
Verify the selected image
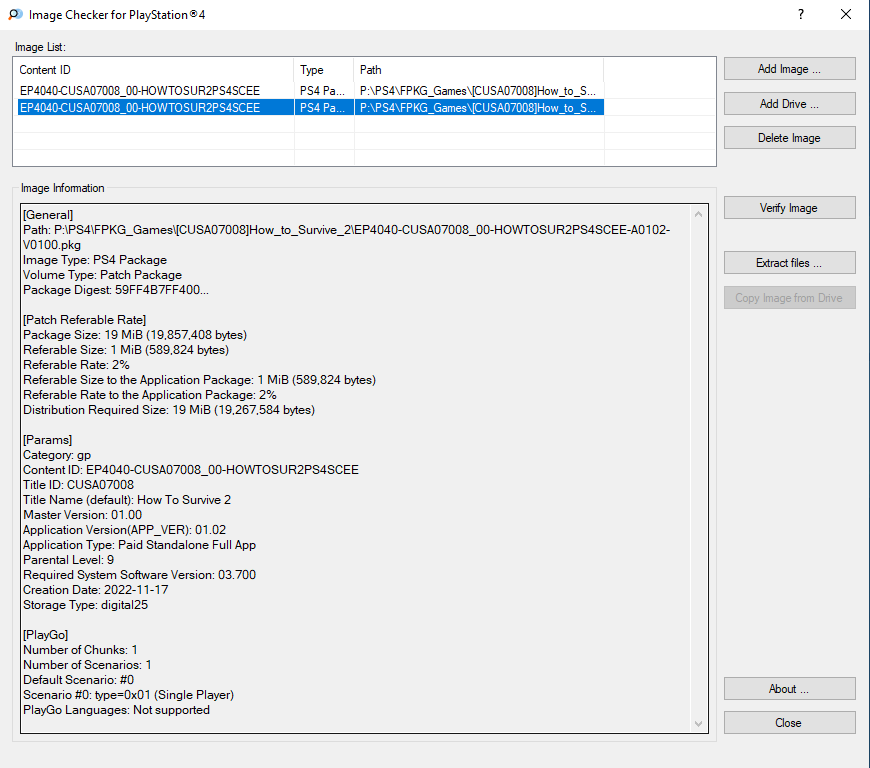(789, 208)
